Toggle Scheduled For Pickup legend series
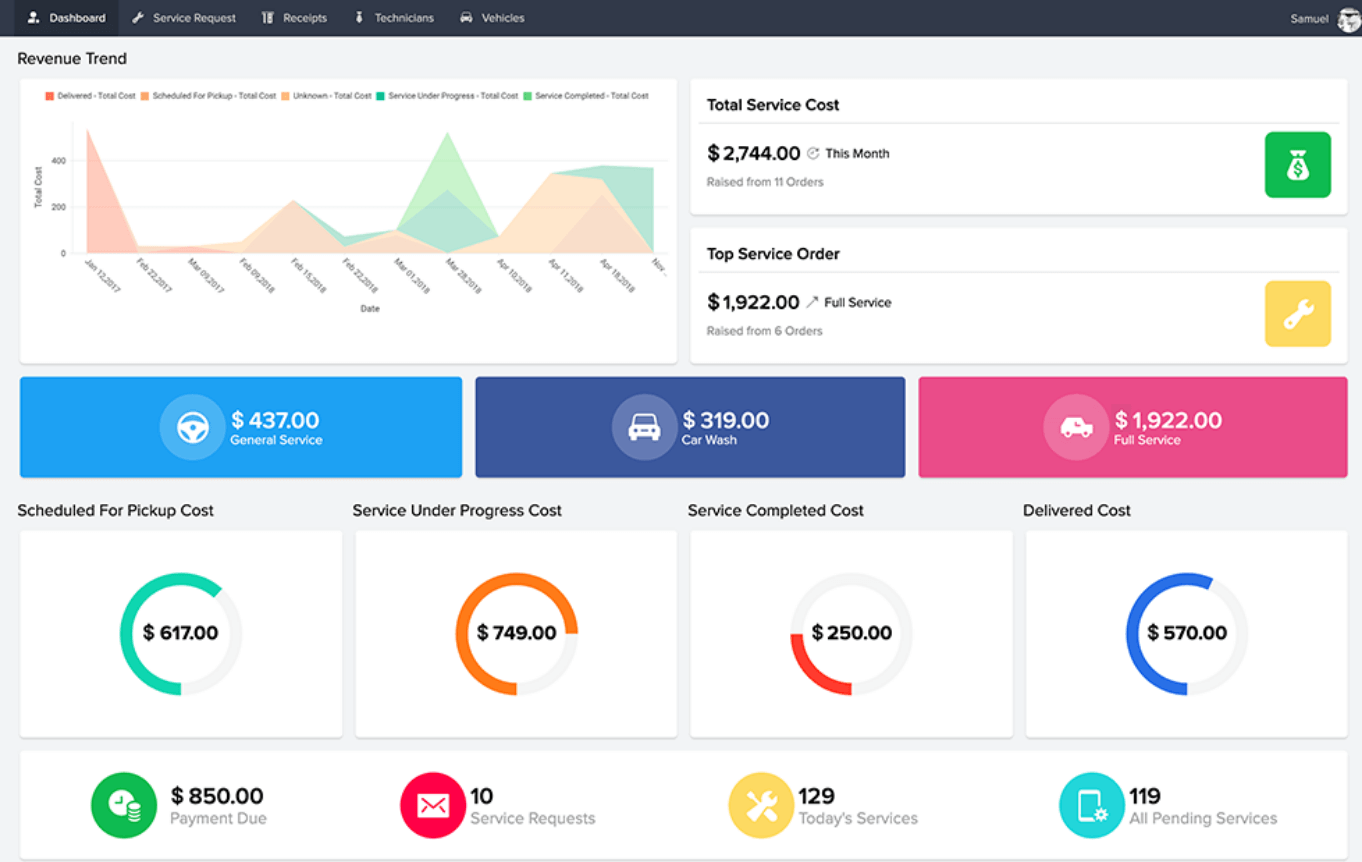The width and height of the screenshot is (1362, 862). 208,96
